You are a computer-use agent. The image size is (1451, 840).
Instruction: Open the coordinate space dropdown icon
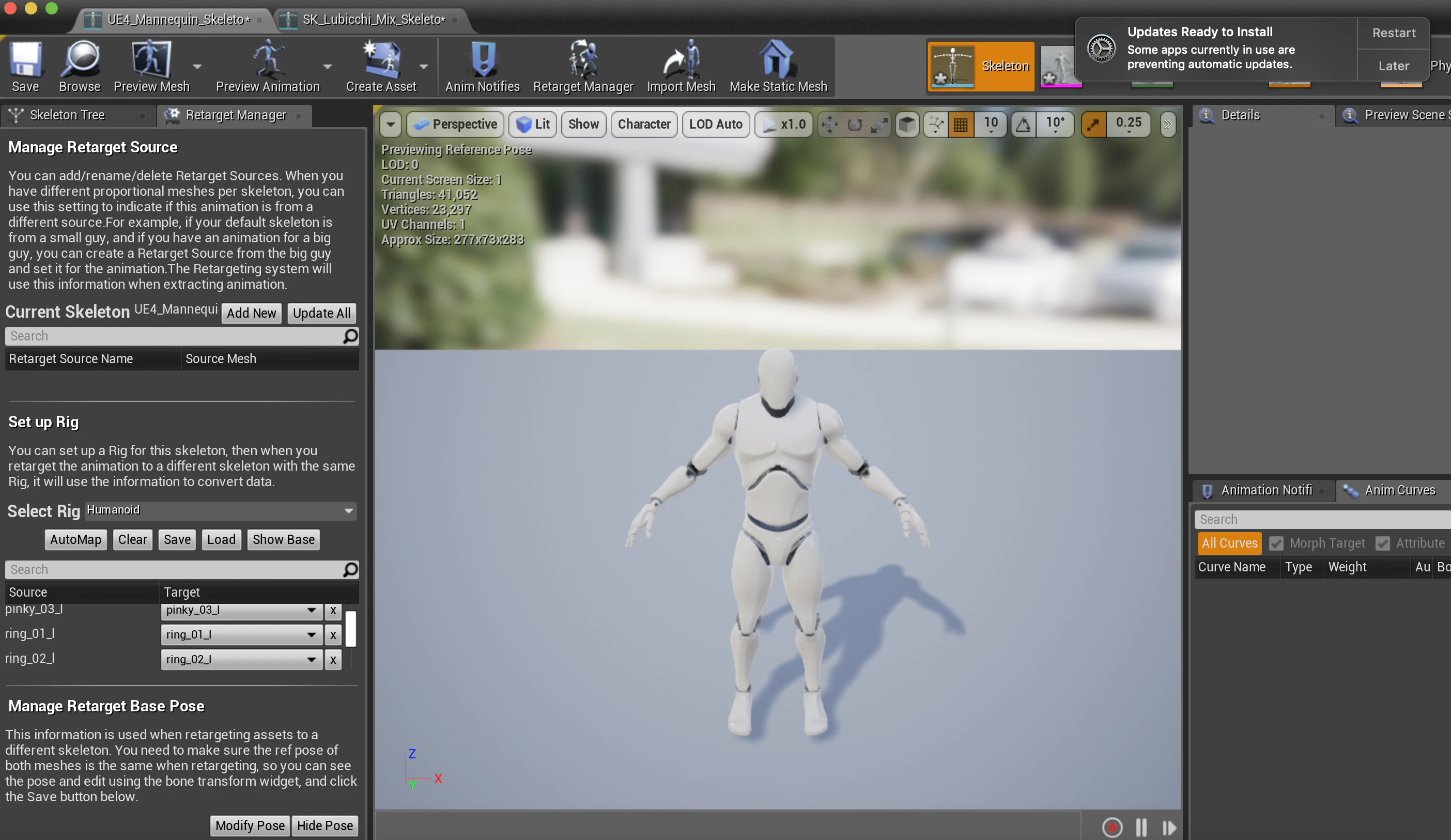pyautogui.click(x=936, y=125)
